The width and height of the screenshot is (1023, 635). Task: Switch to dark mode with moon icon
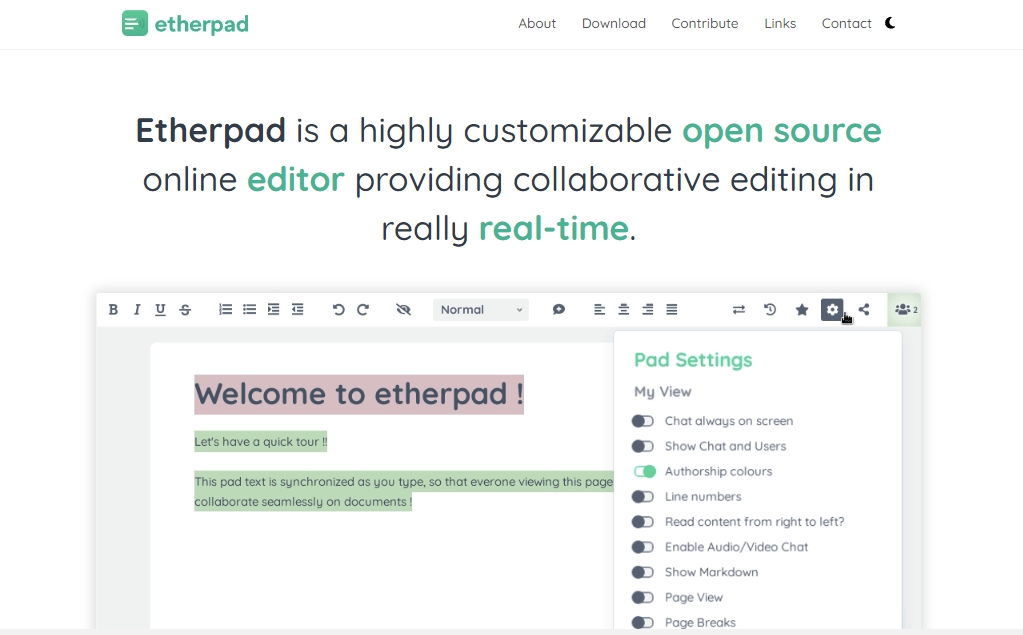click(890, 23)
